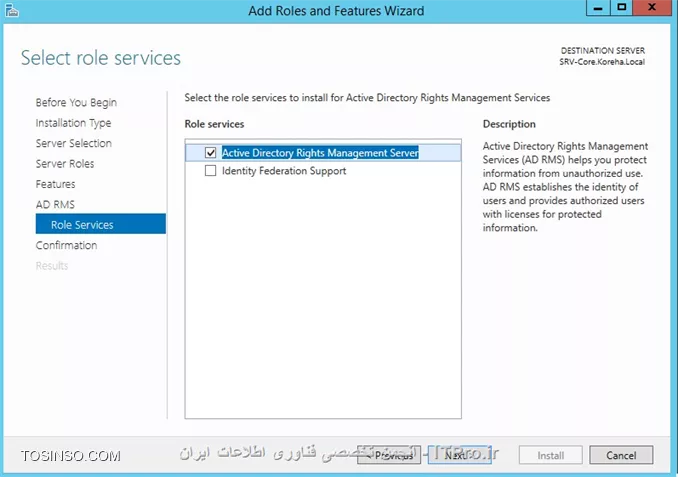Click the SRV-Core.Koreha.Local destination server text
Screen dimensions: 678x477
[602, 62]
